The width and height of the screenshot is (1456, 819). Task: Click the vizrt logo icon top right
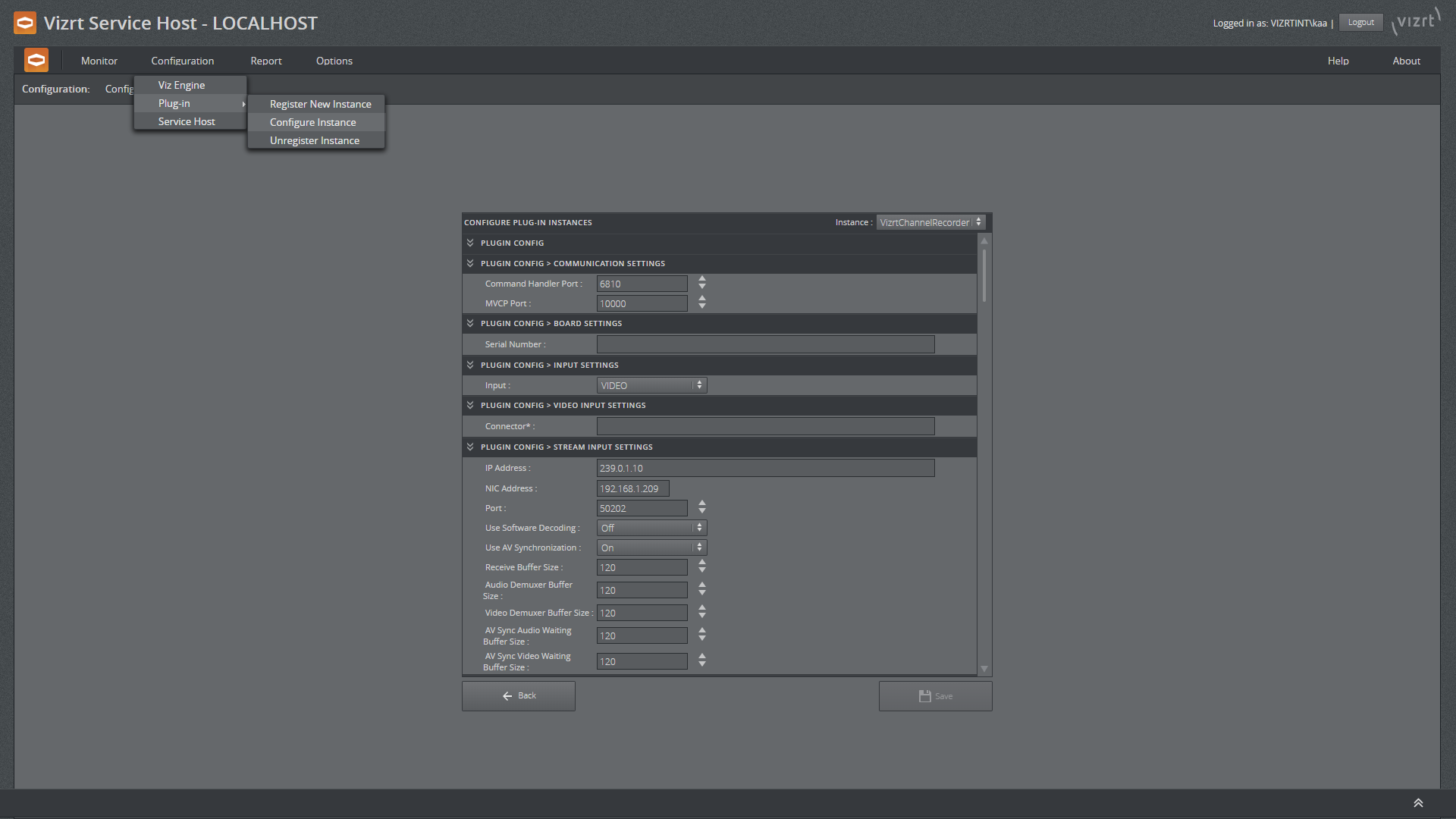click(x=1417, y=22)
